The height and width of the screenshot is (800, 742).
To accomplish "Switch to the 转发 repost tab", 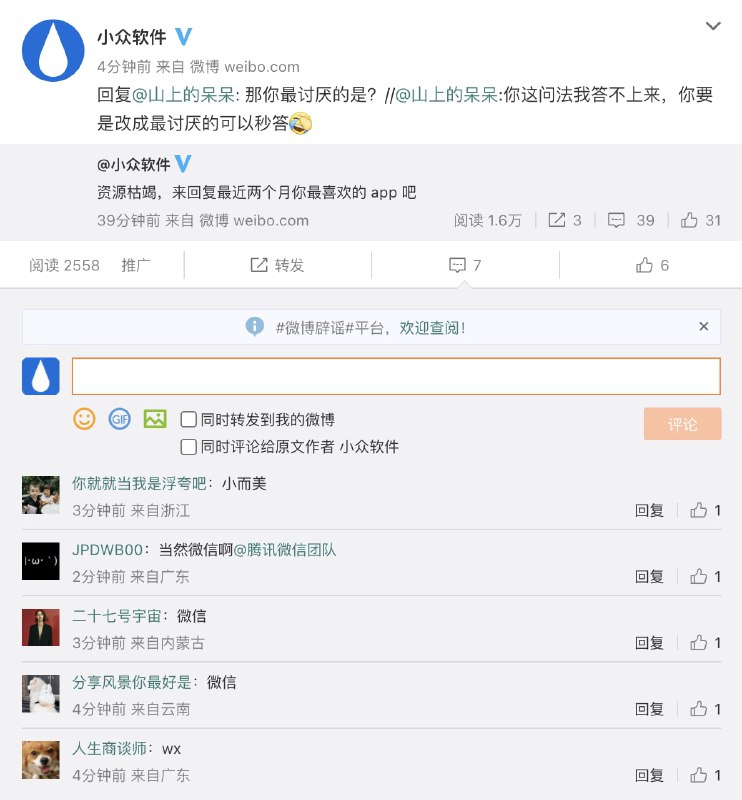I will click(277, 265).
